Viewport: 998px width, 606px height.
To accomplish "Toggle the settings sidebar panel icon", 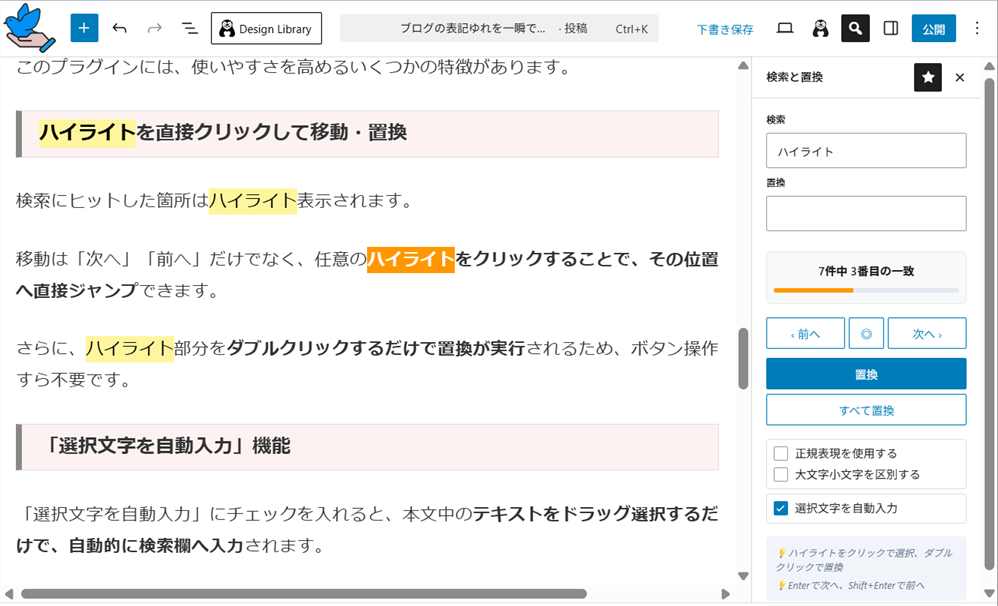I will click(891, 28).
